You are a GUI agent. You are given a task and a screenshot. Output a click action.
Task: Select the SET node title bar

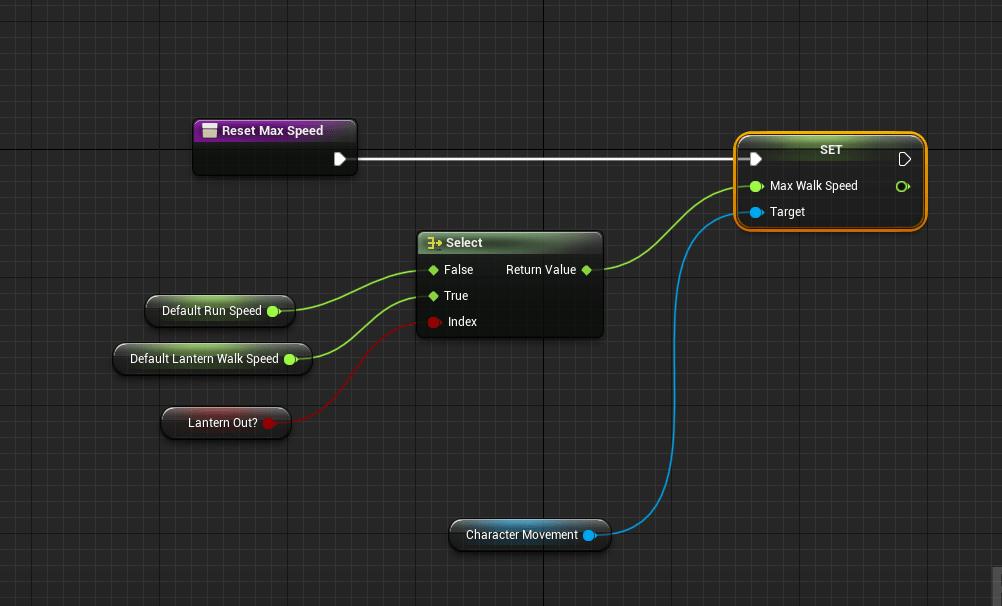coord(830,150)
